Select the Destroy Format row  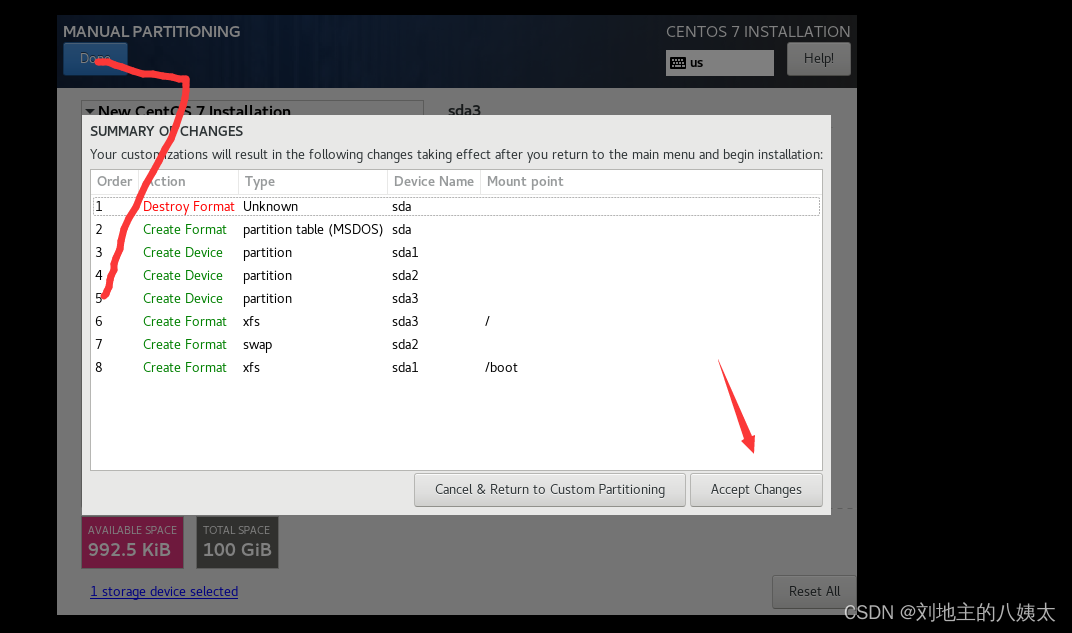[456, 206]
